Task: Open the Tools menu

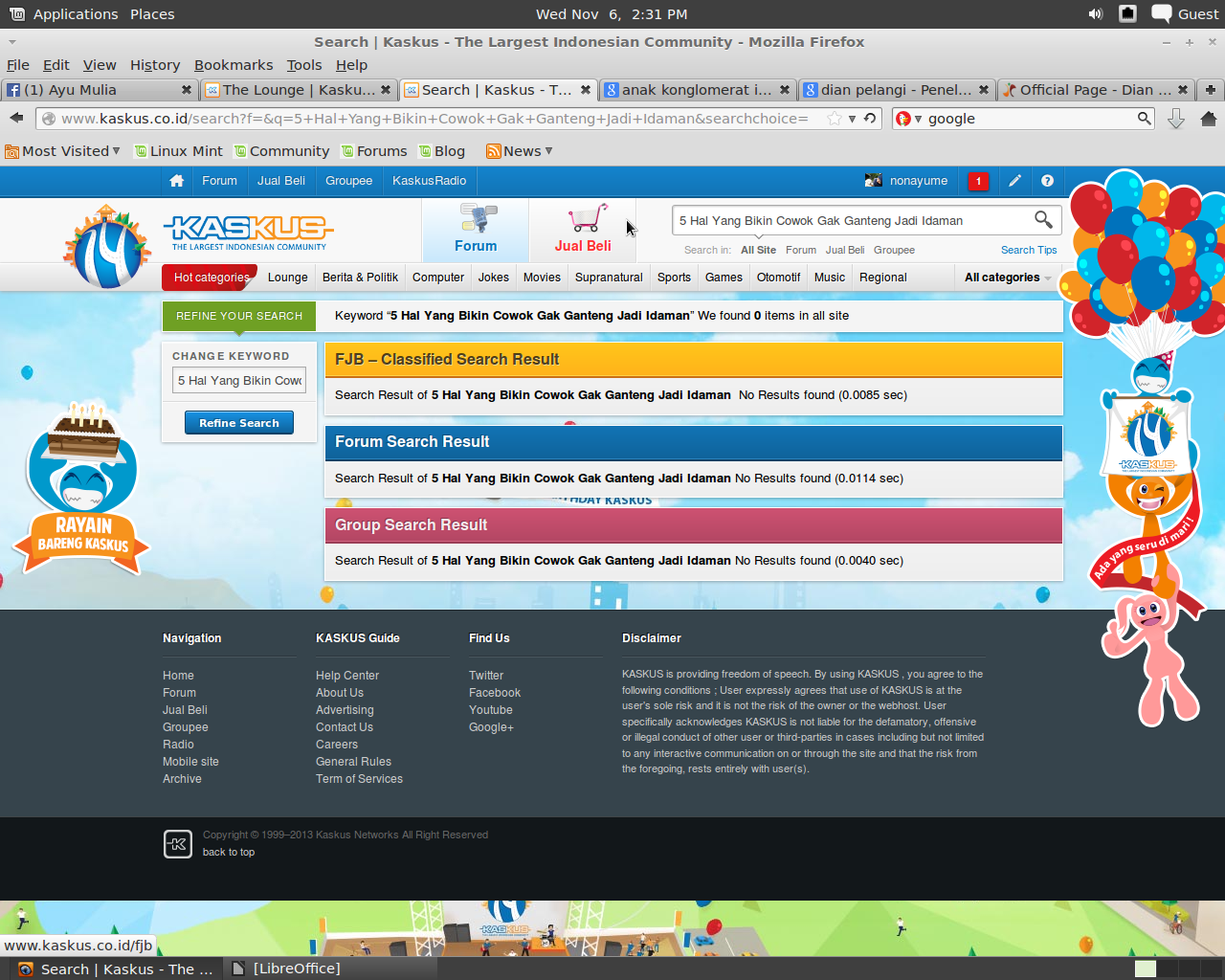Action: click(x=304, y=65)
